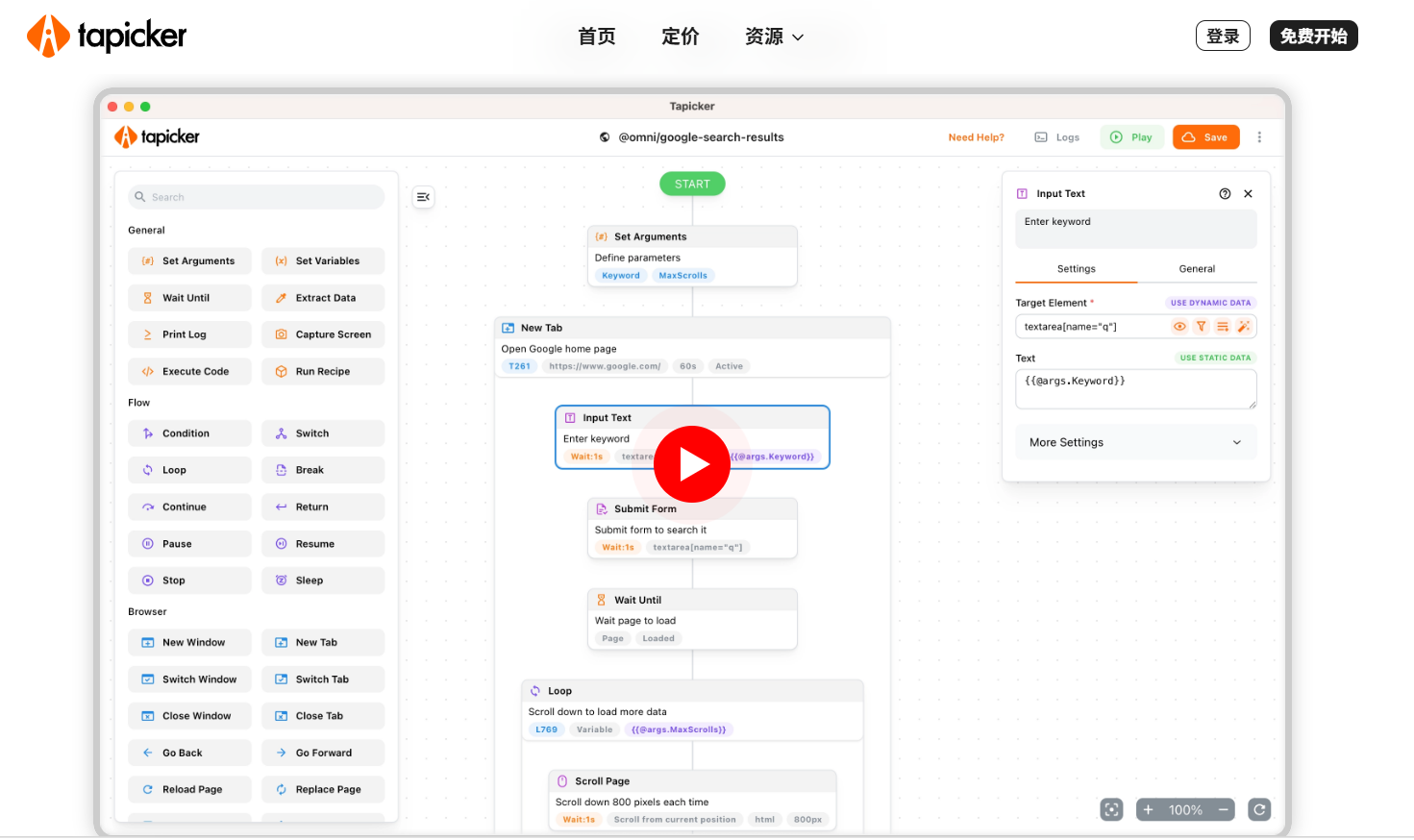Select the Go Forward action

click(323, 754)
